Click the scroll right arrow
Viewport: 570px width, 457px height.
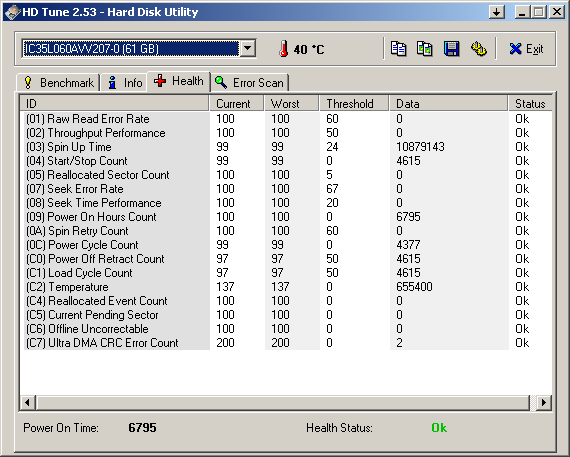[543, 402]
